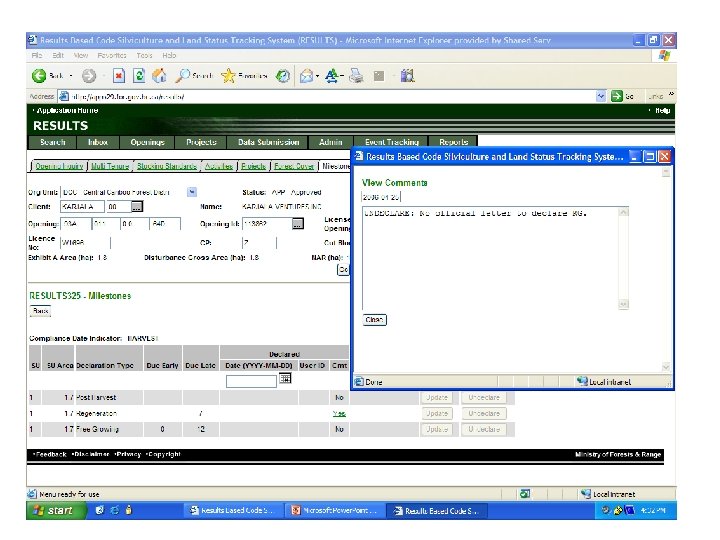Click the third quick launch icon
The width and height of the screenshot is (720, 540).
(129, 510)
